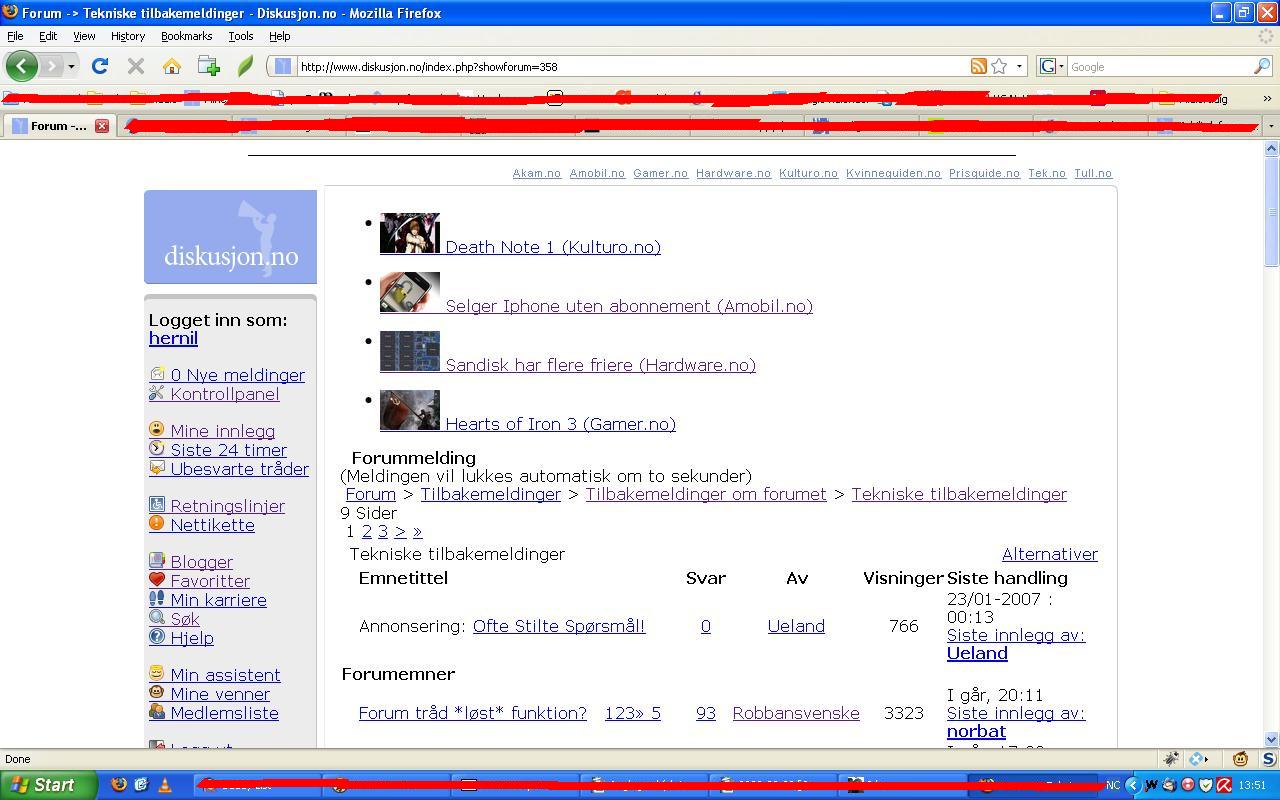
Task: Jump to last page with » link
Action: tap(417, 531)
